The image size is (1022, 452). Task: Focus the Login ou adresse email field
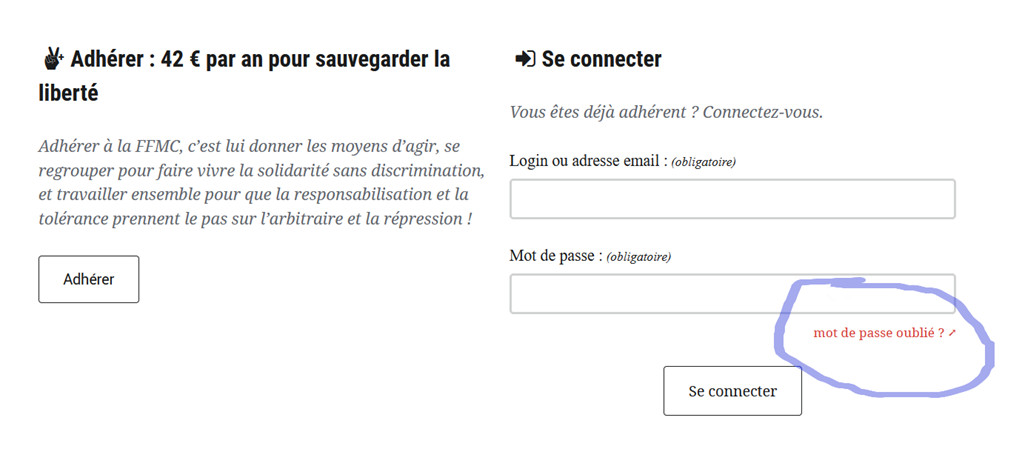(733, 199)
